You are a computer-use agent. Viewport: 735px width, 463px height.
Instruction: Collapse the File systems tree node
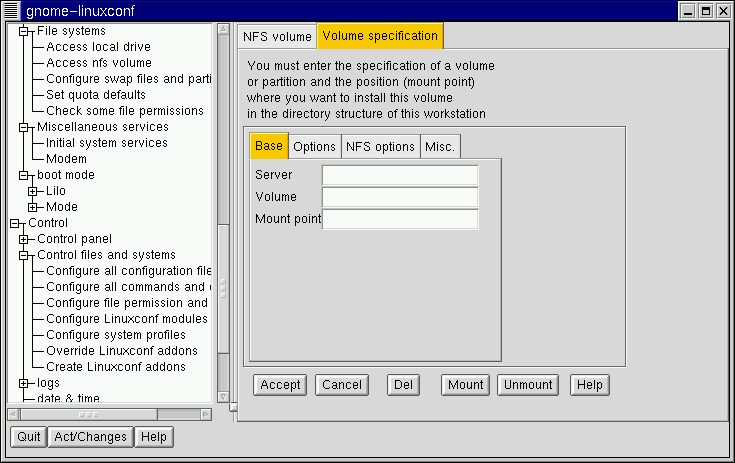(25, 31)
